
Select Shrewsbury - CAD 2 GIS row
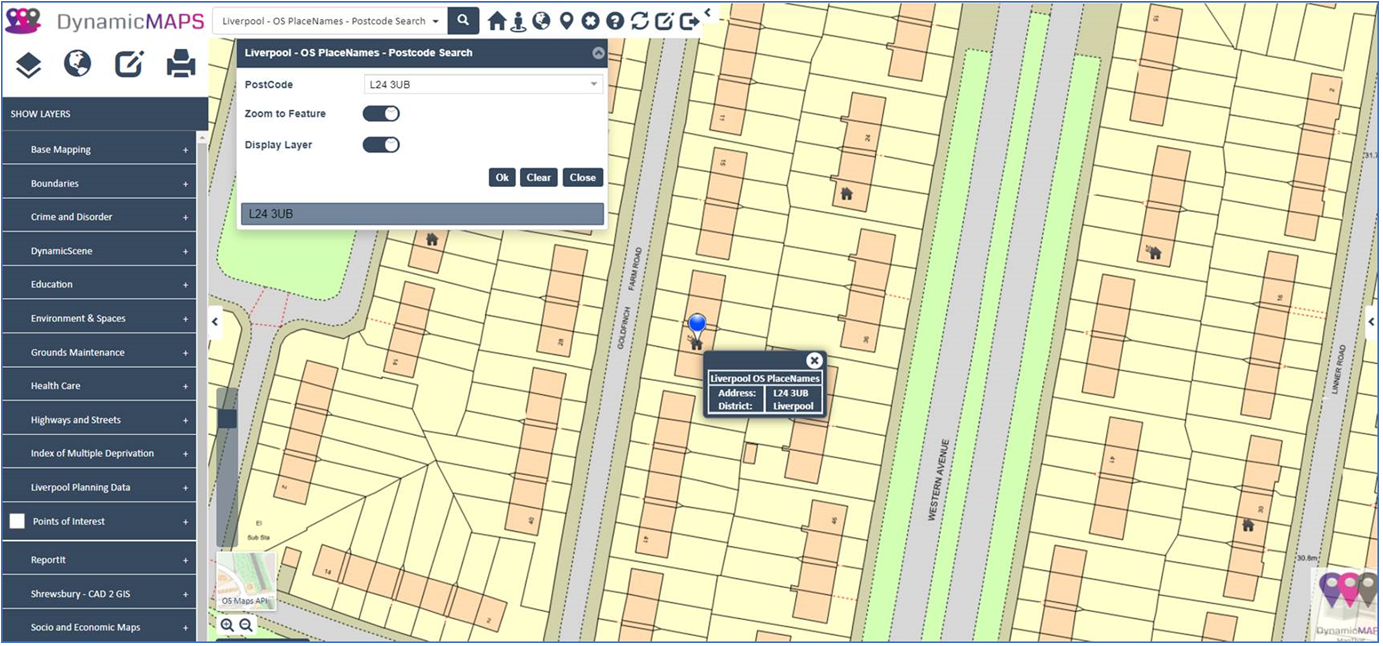pyautogui.click(x=99, y=594)
